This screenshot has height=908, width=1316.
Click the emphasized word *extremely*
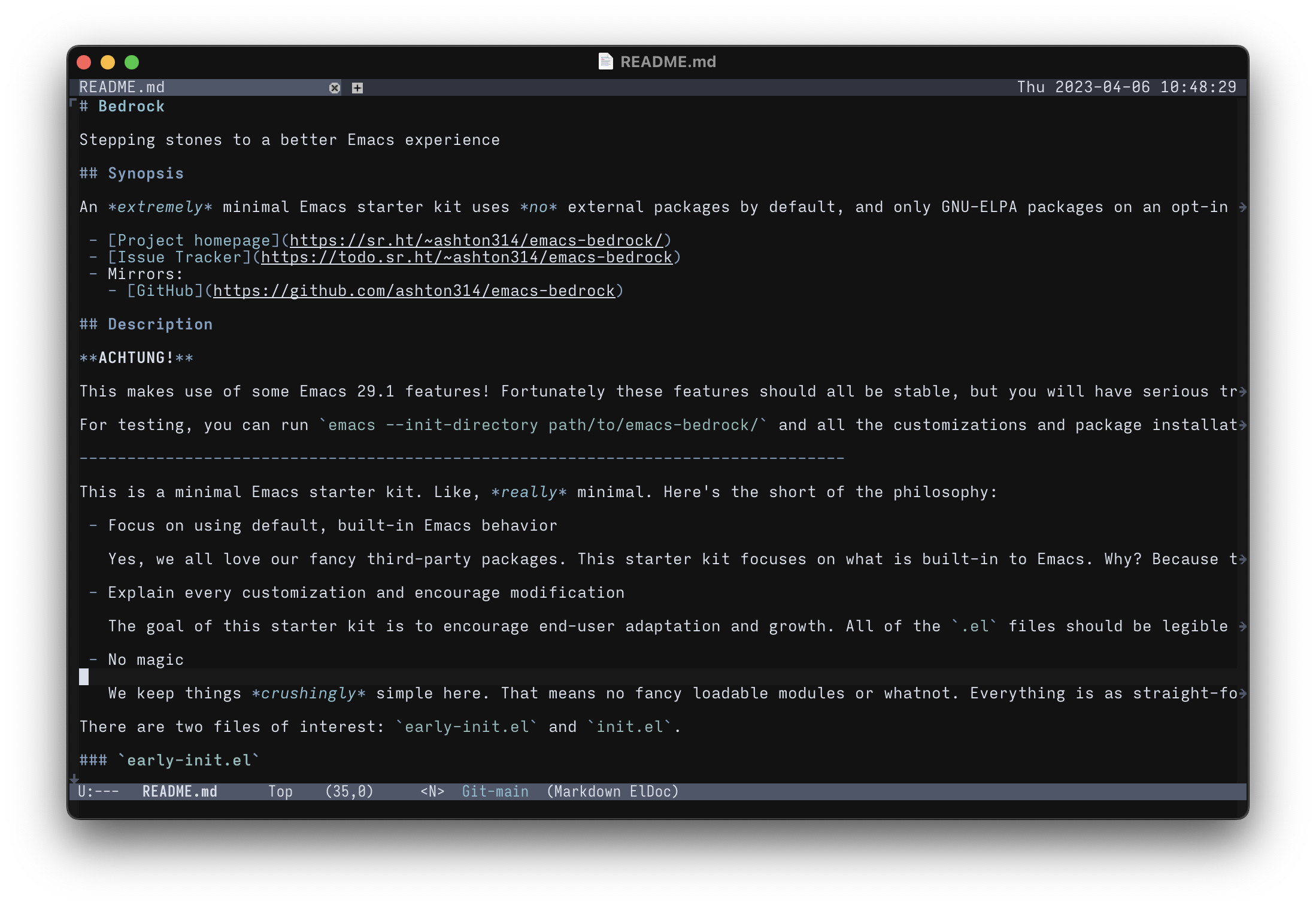coord(160,207)
